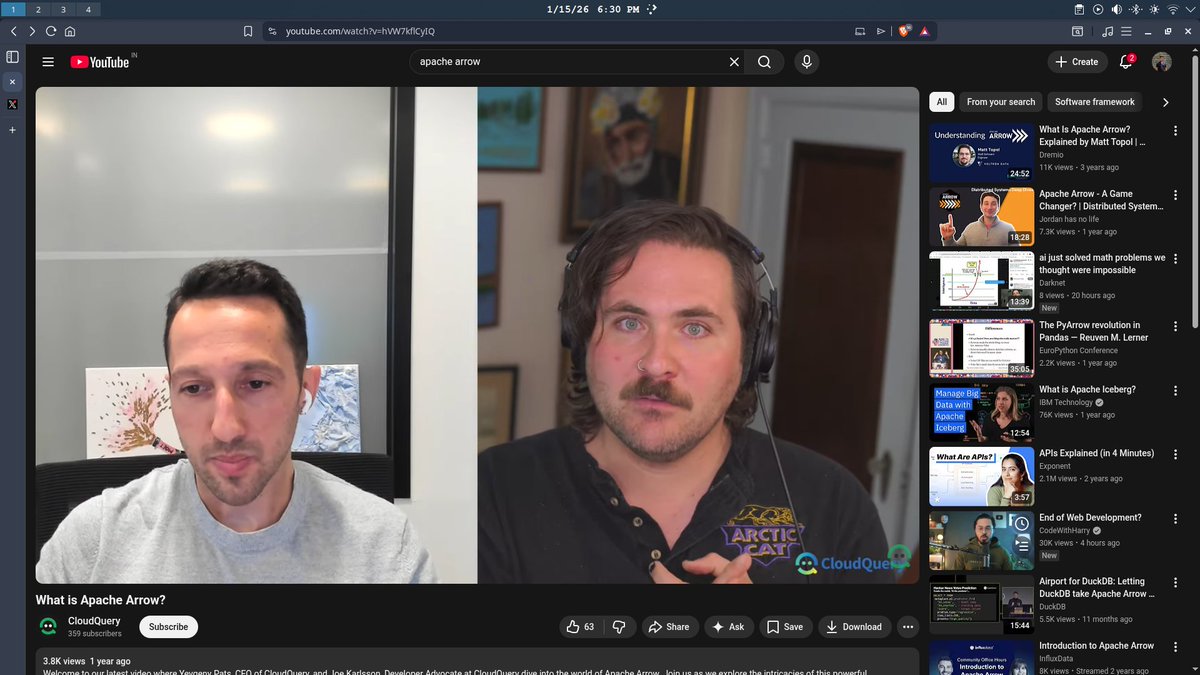Image resolution: width=1200 pixels, height=675 pixels.
Task: Expand the system tray chevron
Action: 1191,9
